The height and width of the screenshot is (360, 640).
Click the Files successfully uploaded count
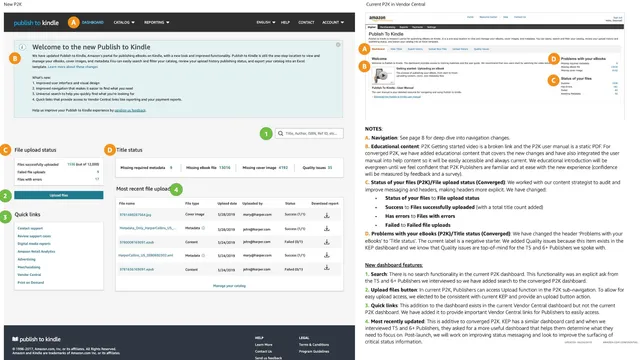tap(71, 164)
